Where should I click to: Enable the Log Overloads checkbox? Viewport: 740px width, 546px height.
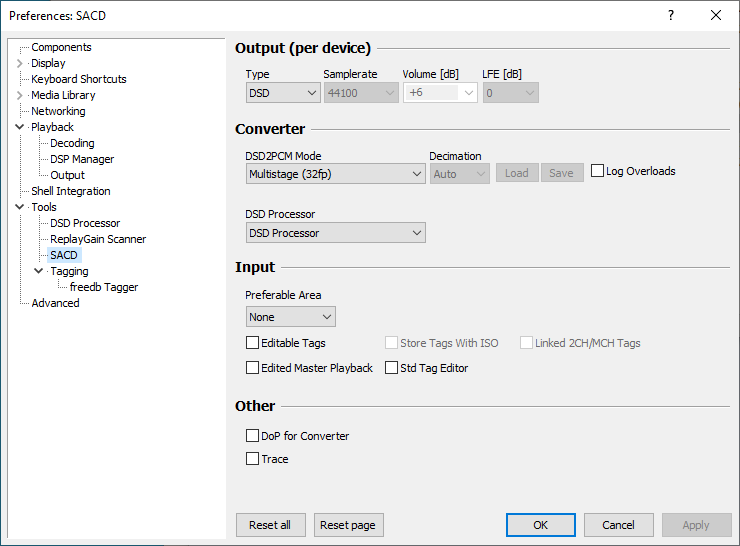[x=598, y=171]
